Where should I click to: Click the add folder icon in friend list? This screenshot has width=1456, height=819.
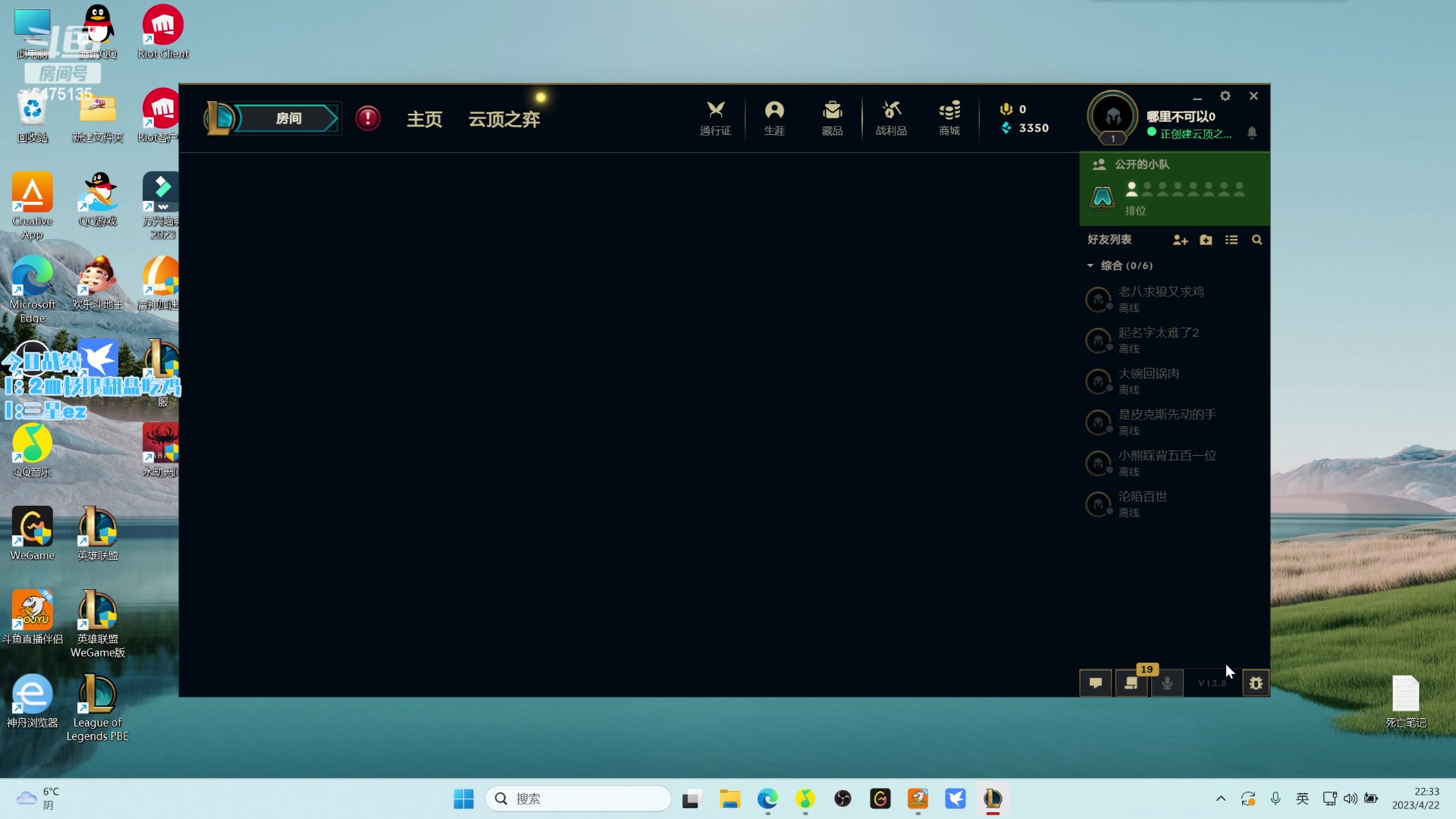pos(1206,240)
